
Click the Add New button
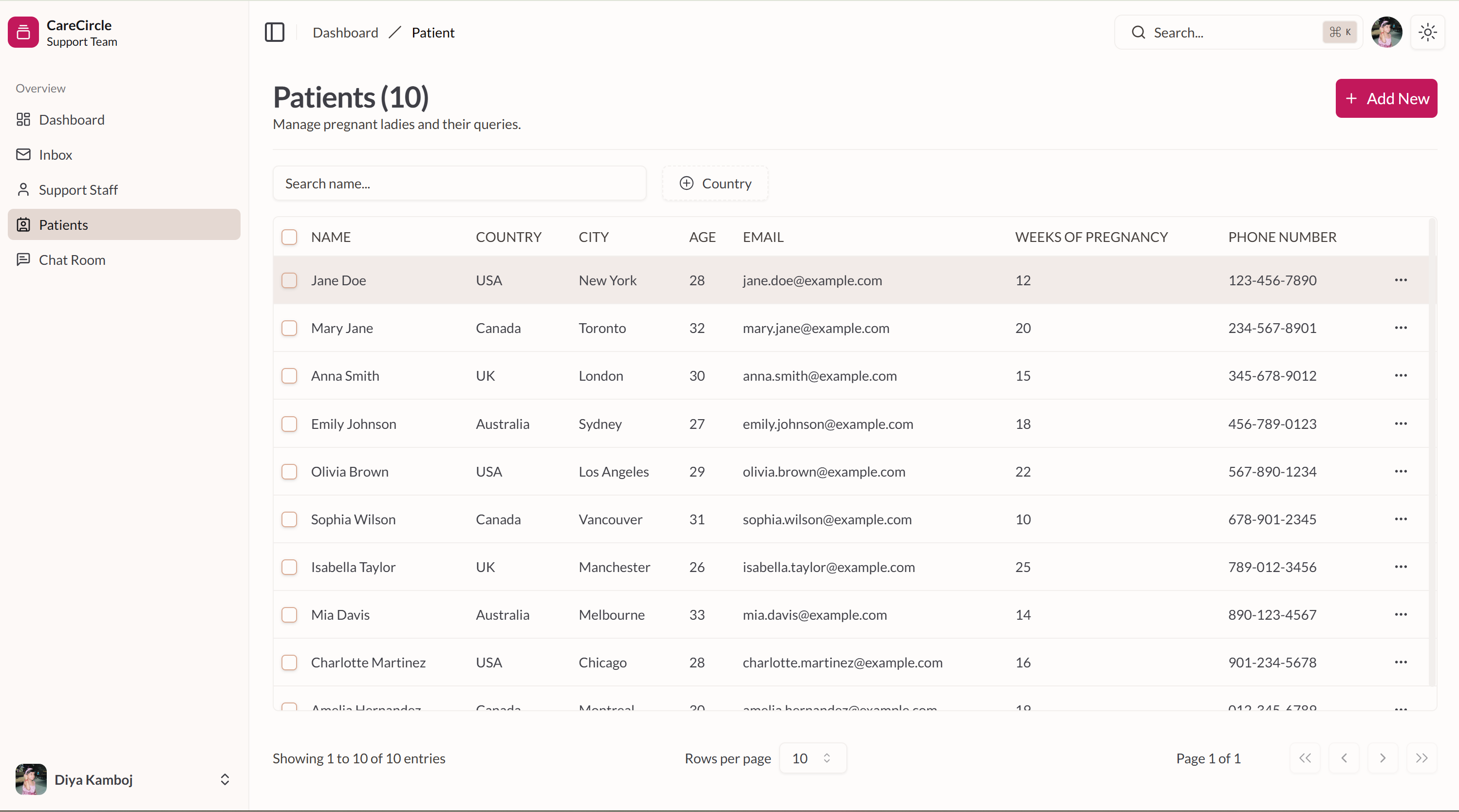pos(1386,98)
